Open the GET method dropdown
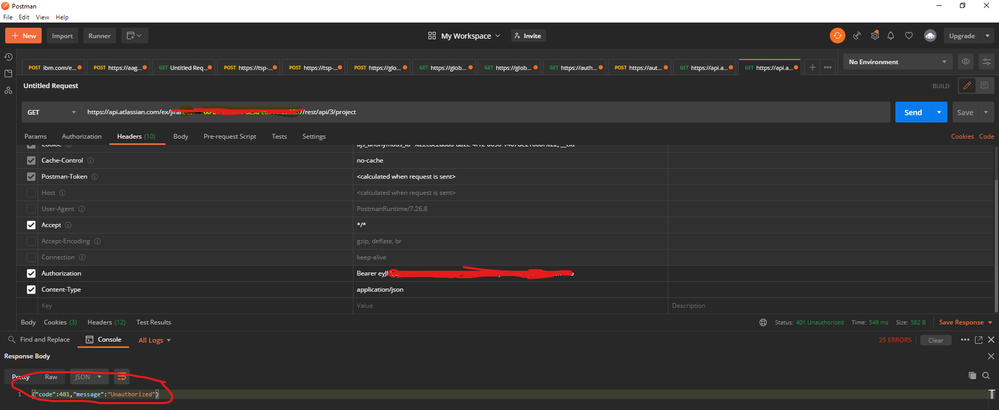The height and width of the screenshot is (410, 999). click(x=52, y=112)
